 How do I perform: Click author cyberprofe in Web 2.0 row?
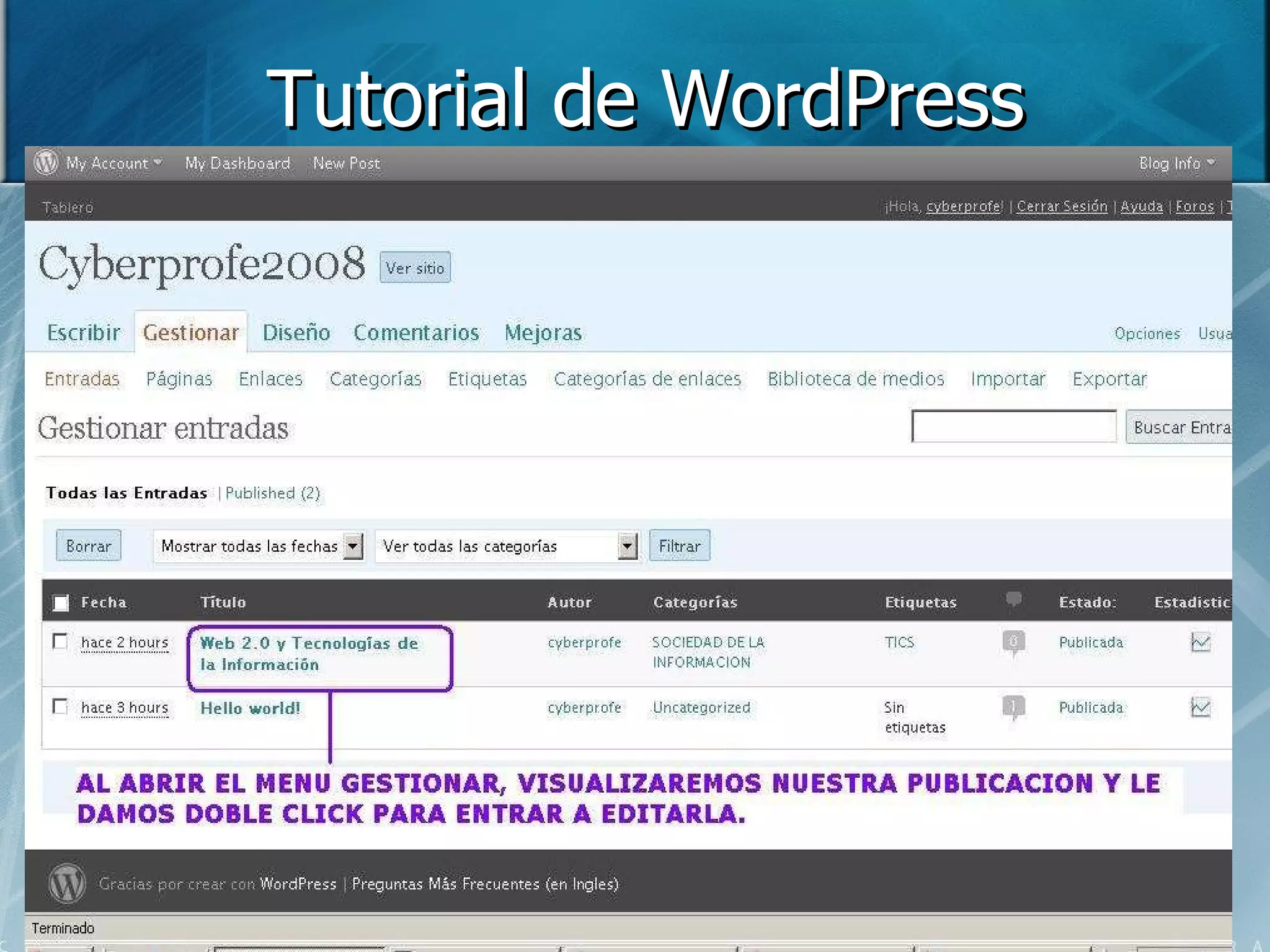(584, 643)
